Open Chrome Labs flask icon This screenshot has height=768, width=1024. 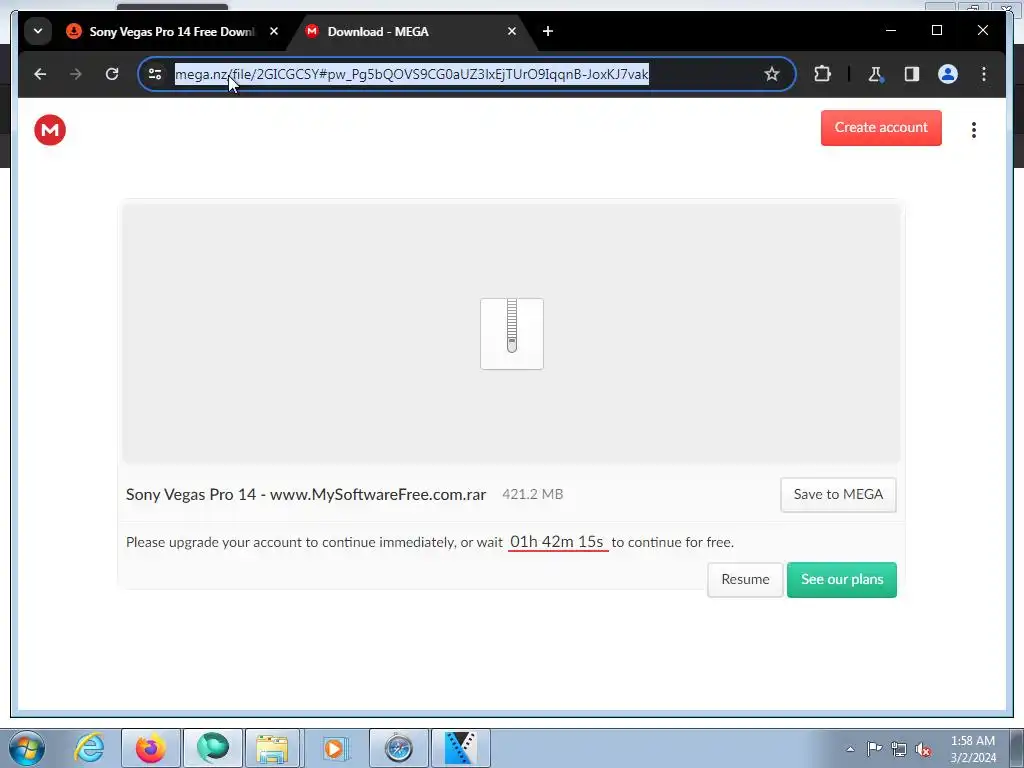(x=876, y=74)
